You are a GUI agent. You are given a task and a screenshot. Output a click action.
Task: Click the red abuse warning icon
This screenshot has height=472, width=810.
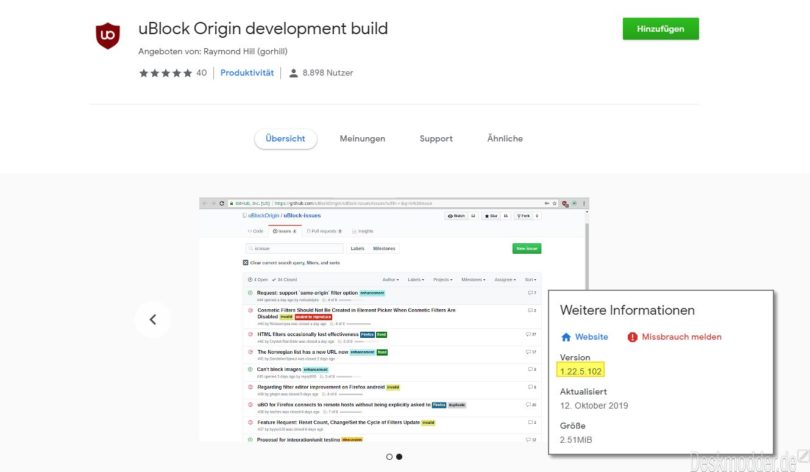(x=632, y=337)
